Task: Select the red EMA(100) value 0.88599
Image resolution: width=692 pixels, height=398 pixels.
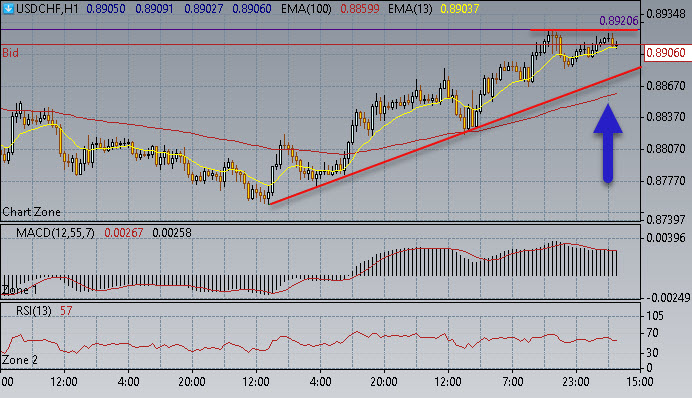Action: pos(360,8)
